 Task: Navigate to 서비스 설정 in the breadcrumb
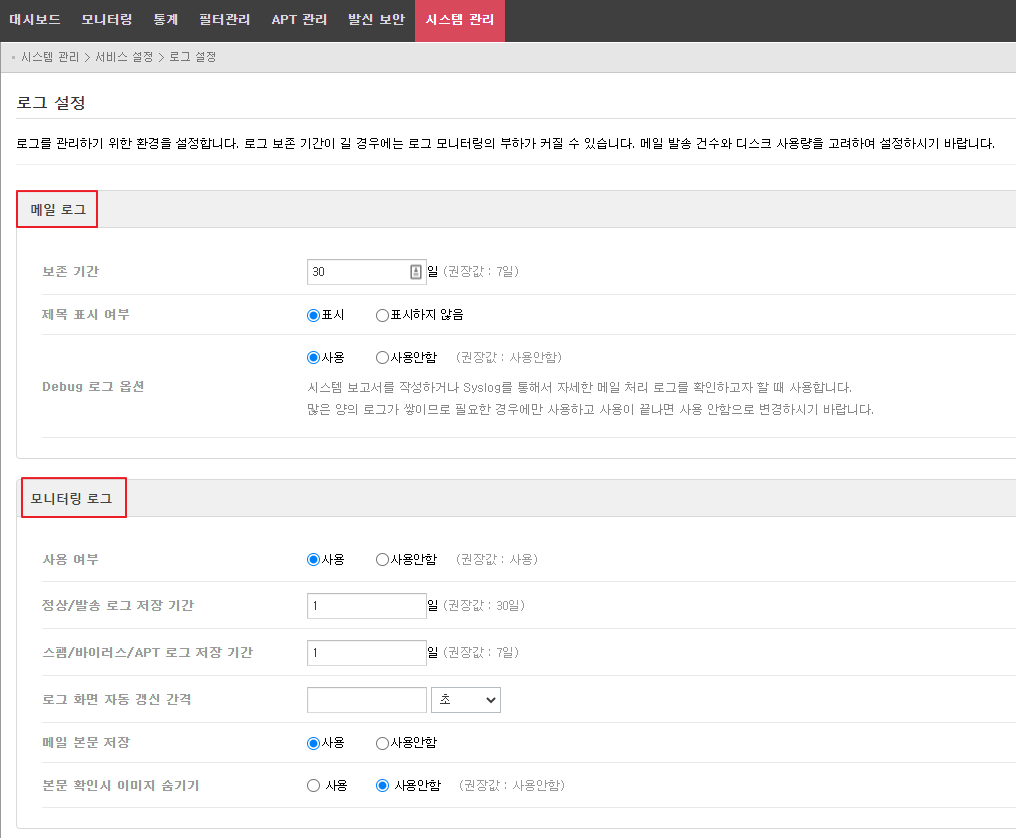click(x=124, y=57)
